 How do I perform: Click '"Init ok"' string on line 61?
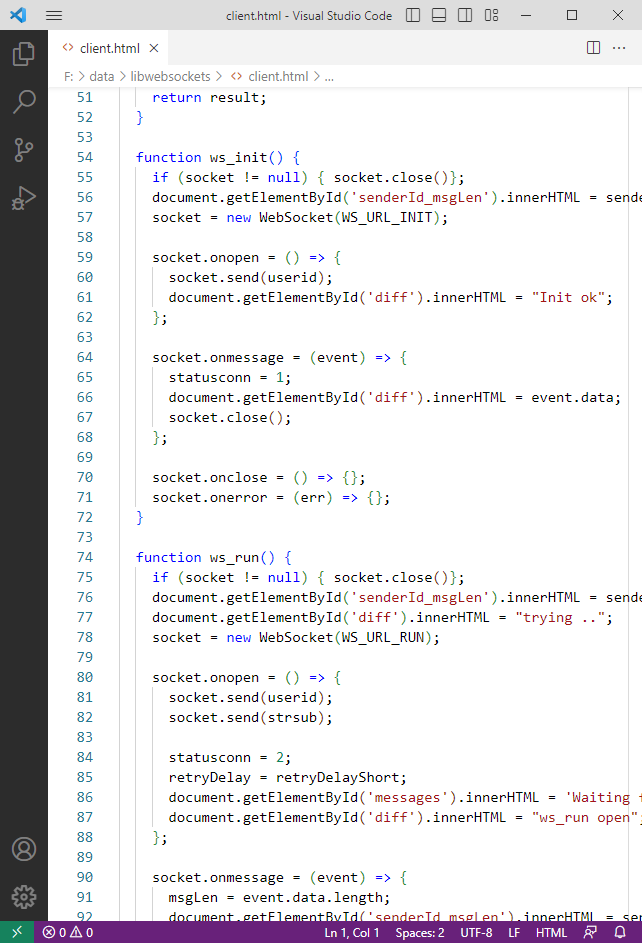click(568, 297)
